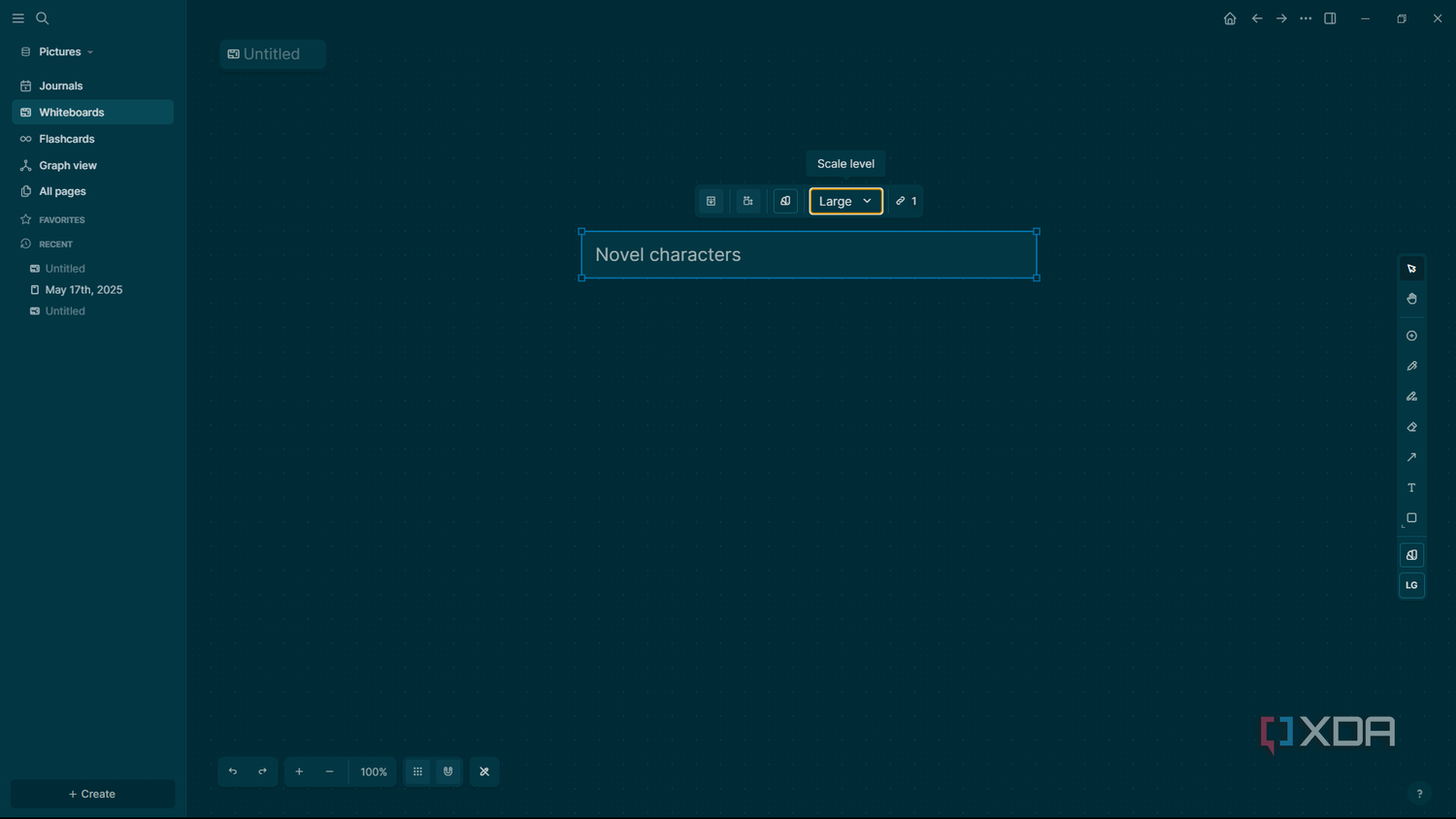The image size is (1456, 819).
Task: Navigate forward with right arrow
Action: pyautogui.click(x=1281, y=18)
